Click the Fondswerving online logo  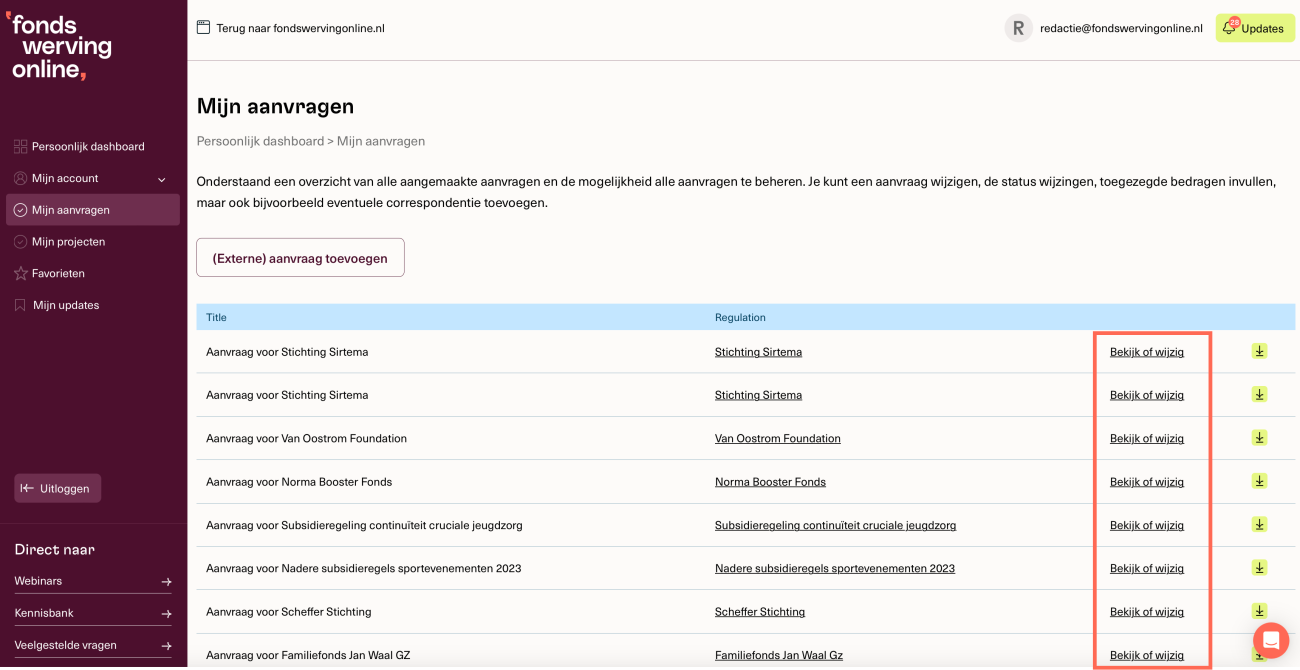point(59,46)
